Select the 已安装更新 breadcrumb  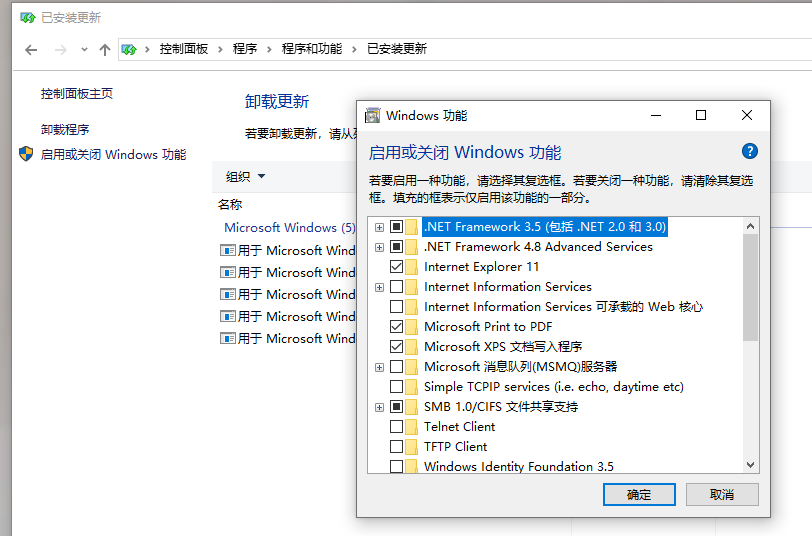tap(397, 49)
